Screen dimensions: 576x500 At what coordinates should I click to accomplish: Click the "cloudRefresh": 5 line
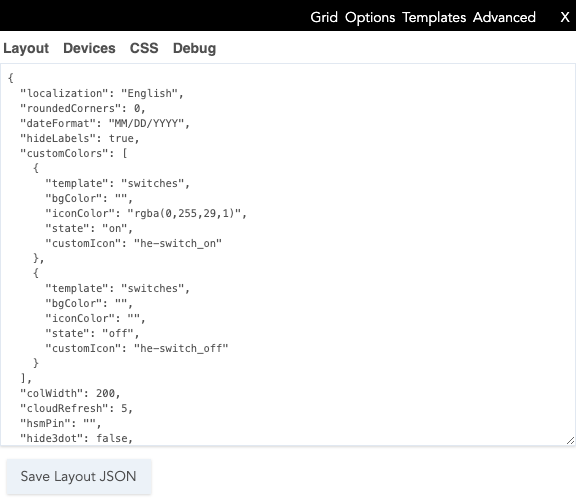click(77, 409)
